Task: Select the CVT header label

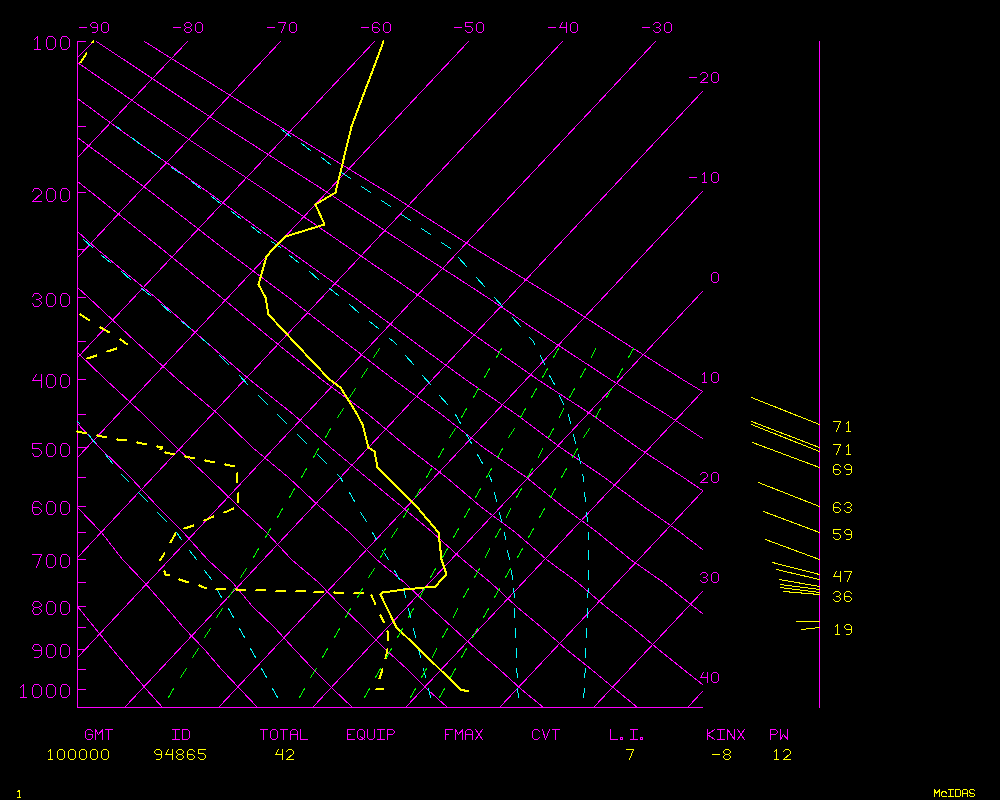Action: [x=545, y=735]
